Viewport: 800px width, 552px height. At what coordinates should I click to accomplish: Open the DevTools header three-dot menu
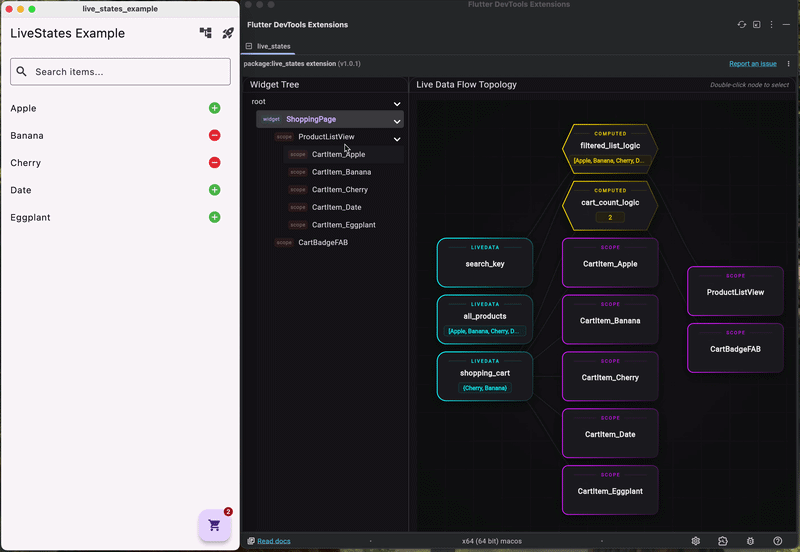tap(771, 24)
